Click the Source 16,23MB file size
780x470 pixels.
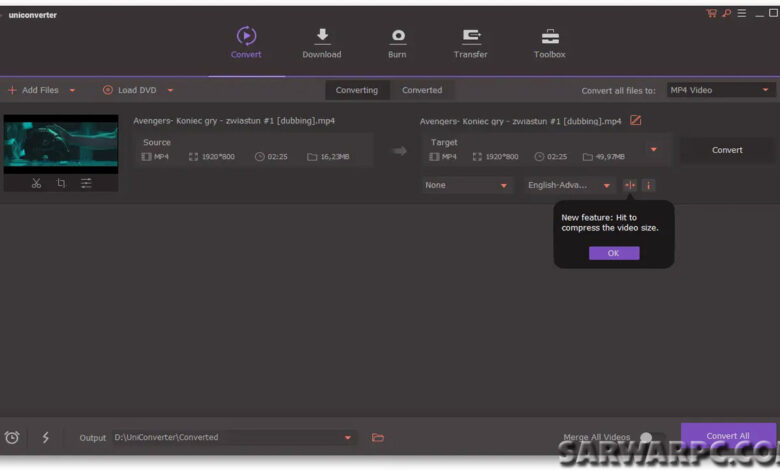pyautogui.click(x=329, y=157)
